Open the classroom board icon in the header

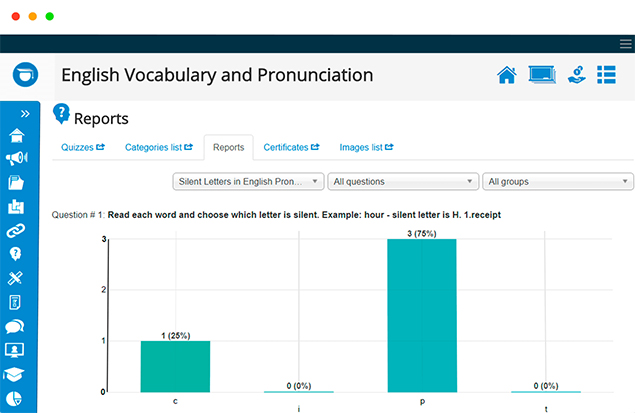pos(542,75)
